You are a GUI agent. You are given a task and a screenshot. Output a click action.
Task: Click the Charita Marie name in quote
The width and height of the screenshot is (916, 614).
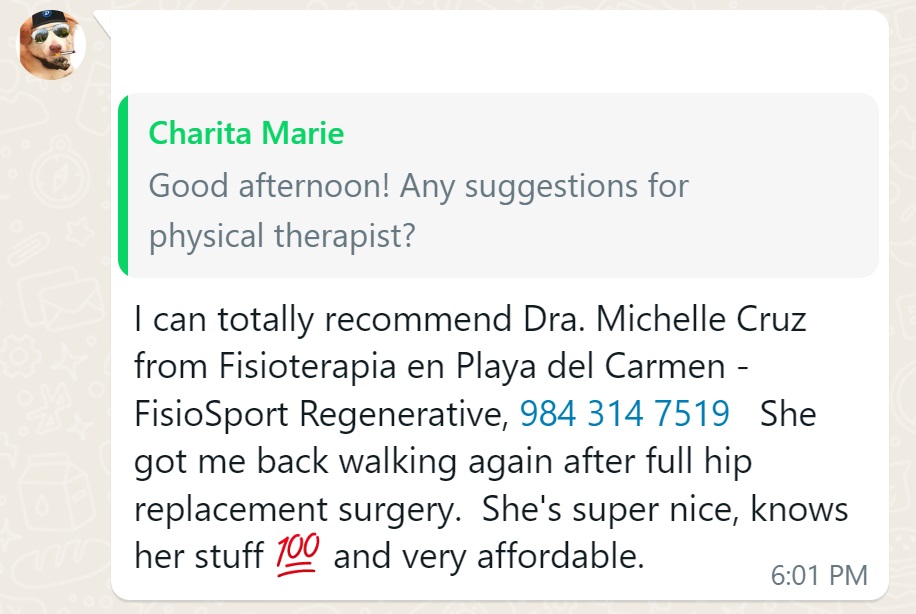click(x=246, y=133)
